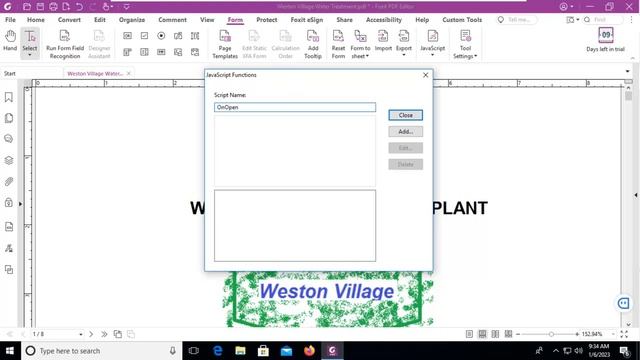Go to next page arrow

pyautogui.click(x=91, y=334)
